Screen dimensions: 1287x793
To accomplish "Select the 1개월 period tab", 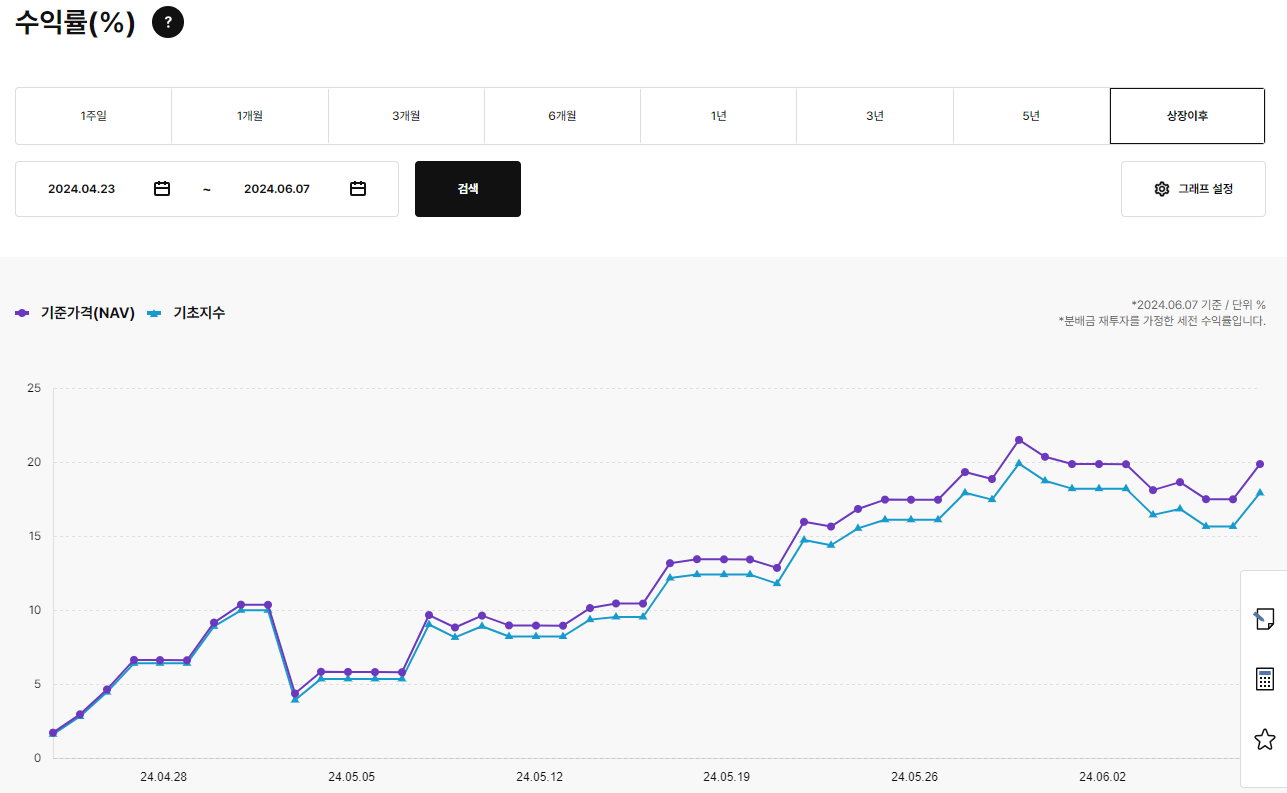I will click(250, 116).
